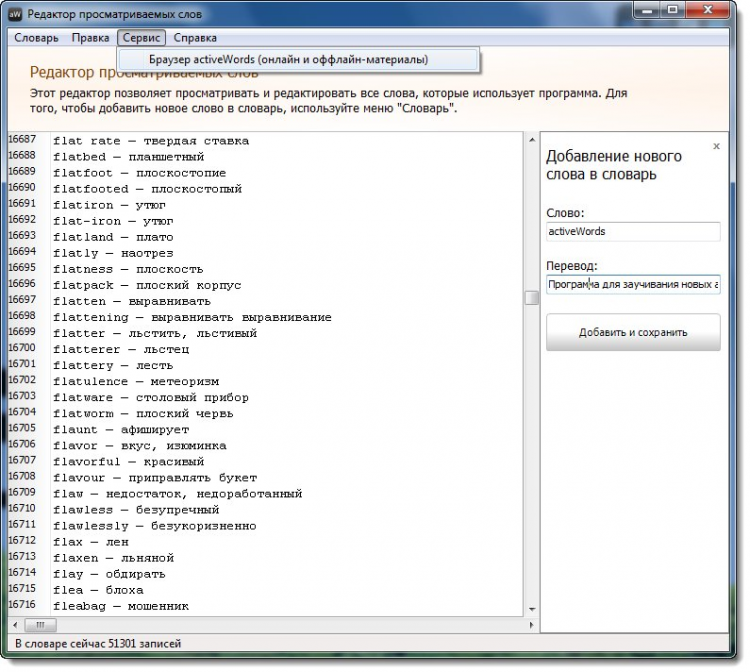Viewport: 750px width, 672px height.
Task: Select line 'flatware — столовый прибор'
Action: point(151,398)
